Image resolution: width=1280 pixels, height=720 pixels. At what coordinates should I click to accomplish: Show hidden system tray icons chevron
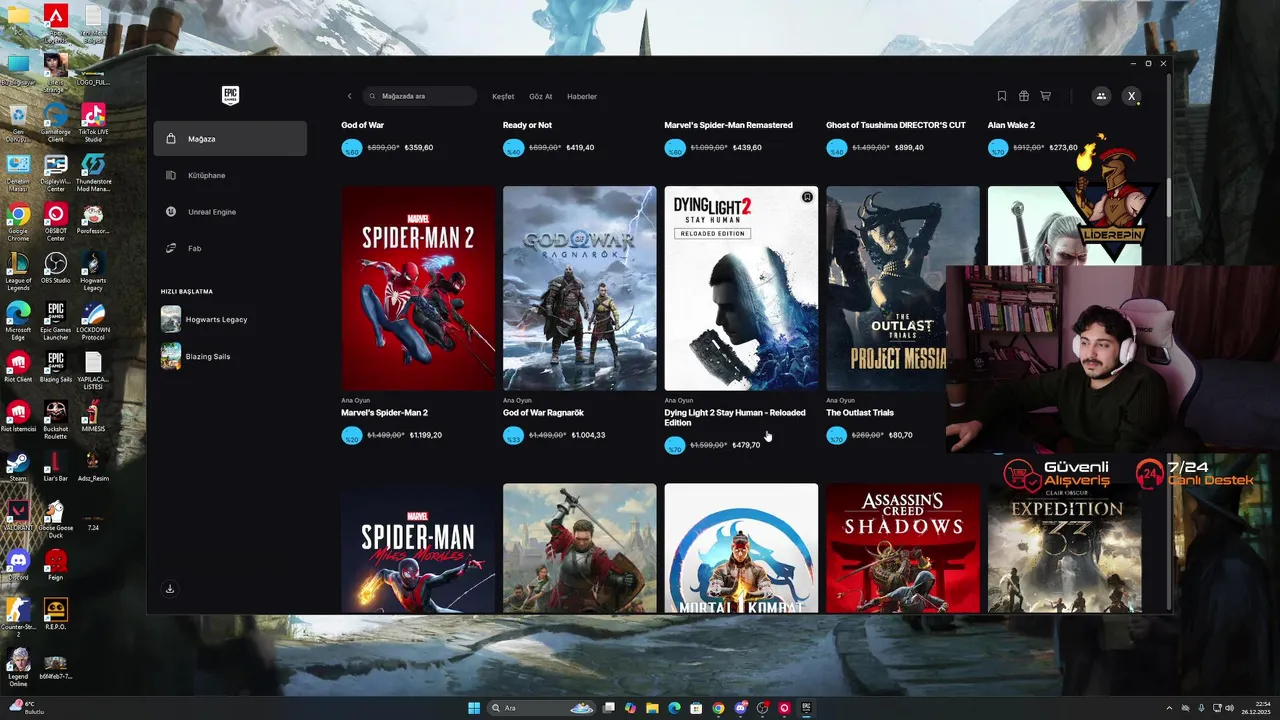pos(1169,708)
